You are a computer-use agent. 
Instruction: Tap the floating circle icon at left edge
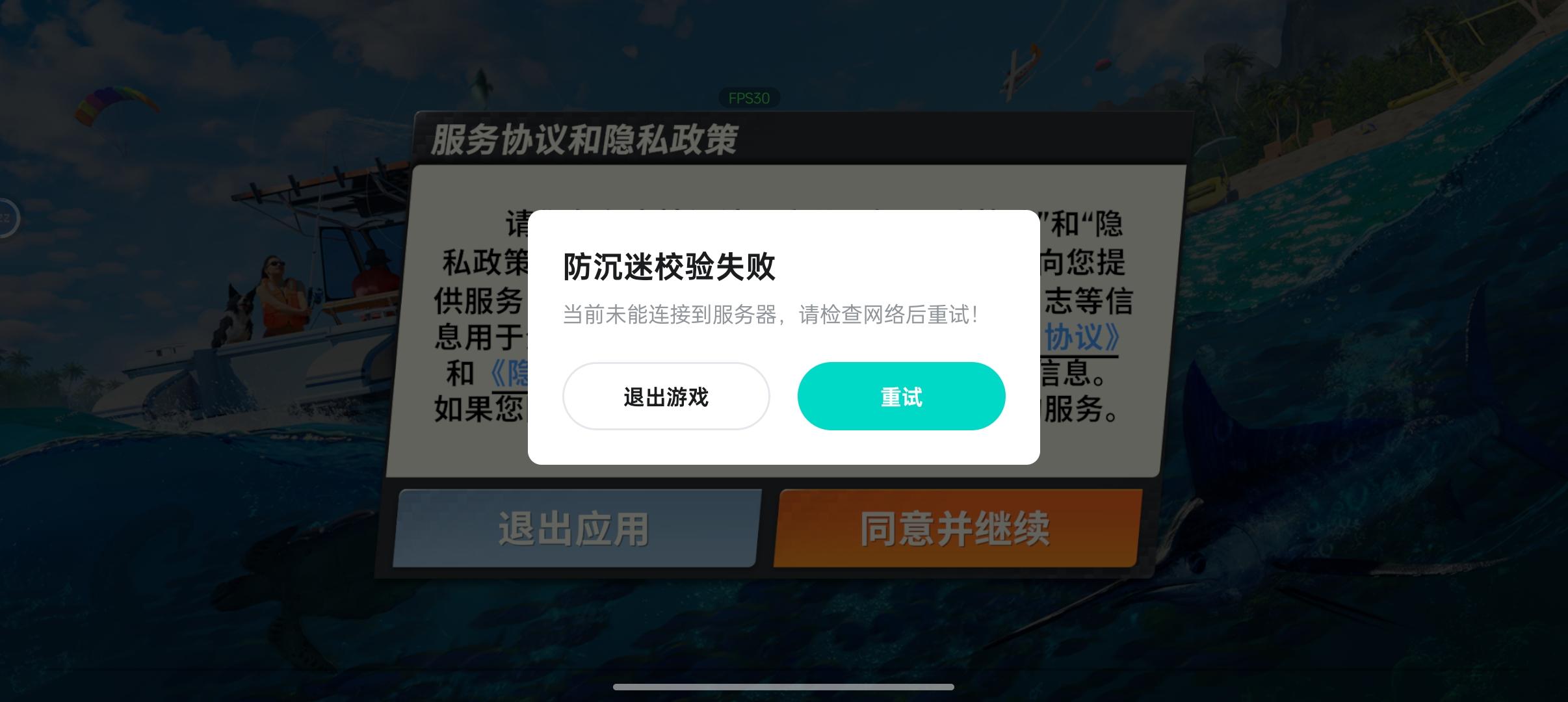8,218
